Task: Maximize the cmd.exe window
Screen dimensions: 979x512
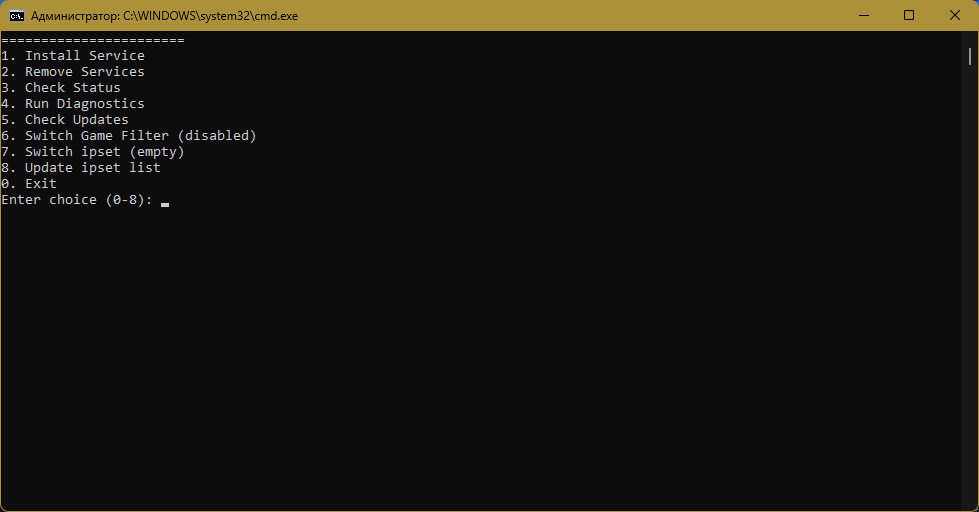Action: [x=909, y=16]
